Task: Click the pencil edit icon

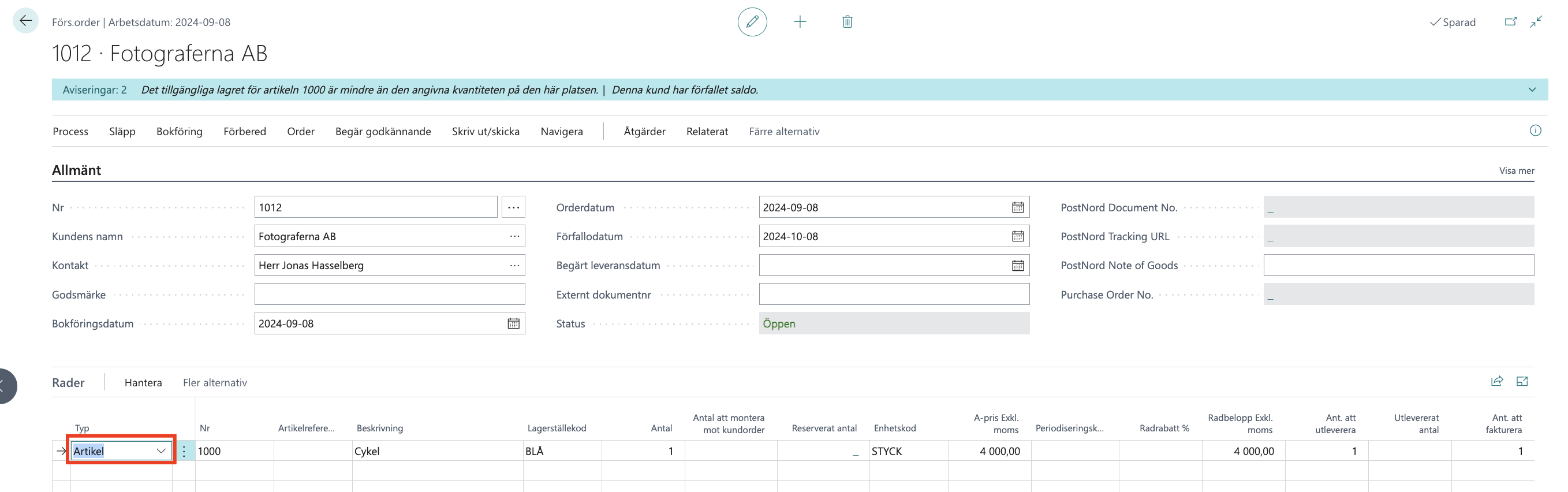Action: 752,22
